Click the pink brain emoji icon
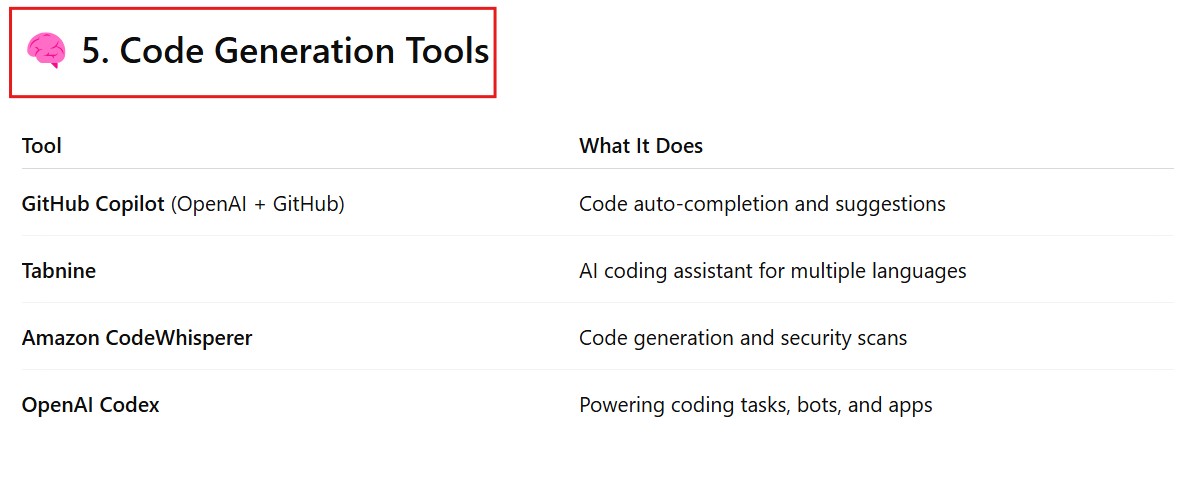1194x496 pixels. 46,51
